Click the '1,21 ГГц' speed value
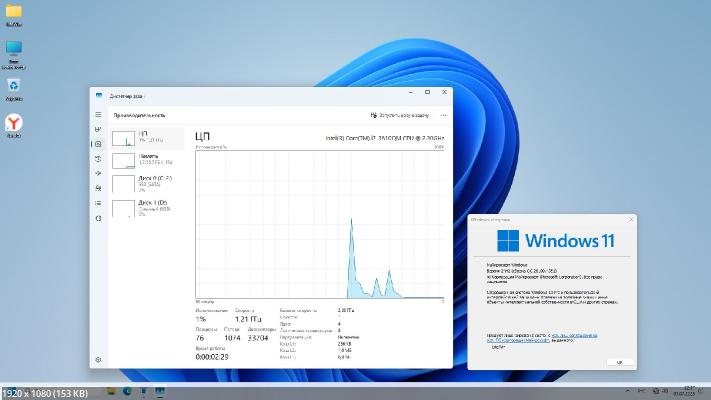Viewport: 711px width, 400px height. 248,319
